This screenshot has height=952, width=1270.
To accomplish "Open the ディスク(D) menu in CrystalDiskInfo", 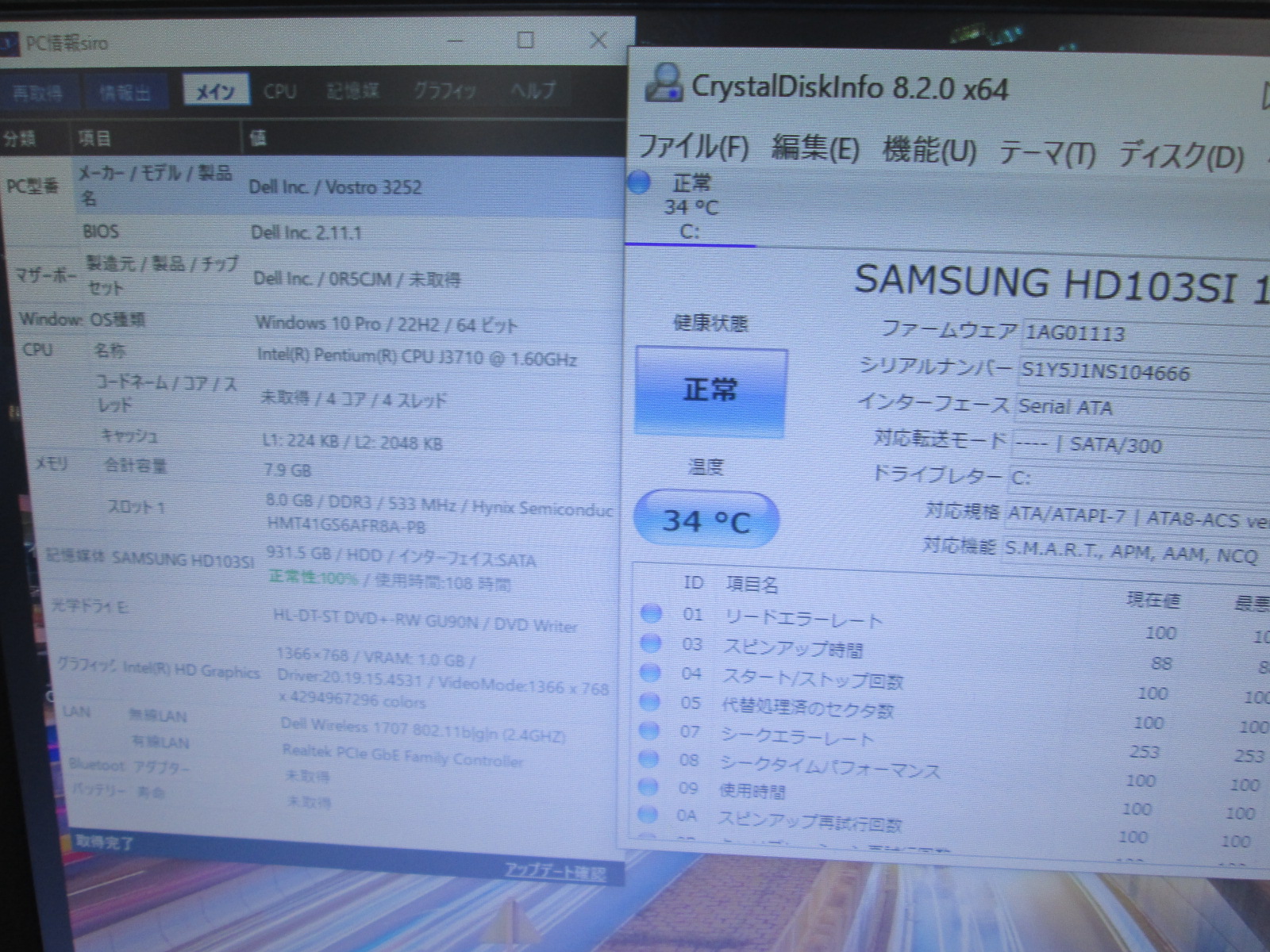I will (1181, 155).
